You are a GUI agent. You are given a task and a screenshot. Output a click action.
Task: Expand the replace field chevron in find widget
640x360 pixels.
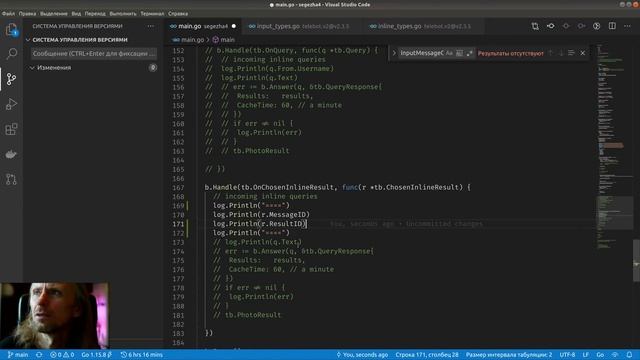point(394,53)
